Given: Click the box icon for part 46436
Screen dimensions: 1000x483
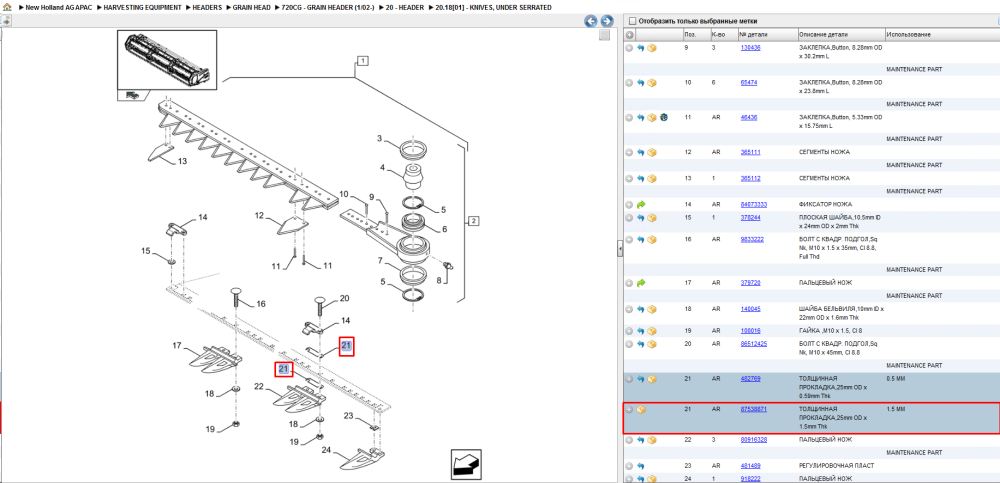Looking at the screenshot, I should click(652, 118).
